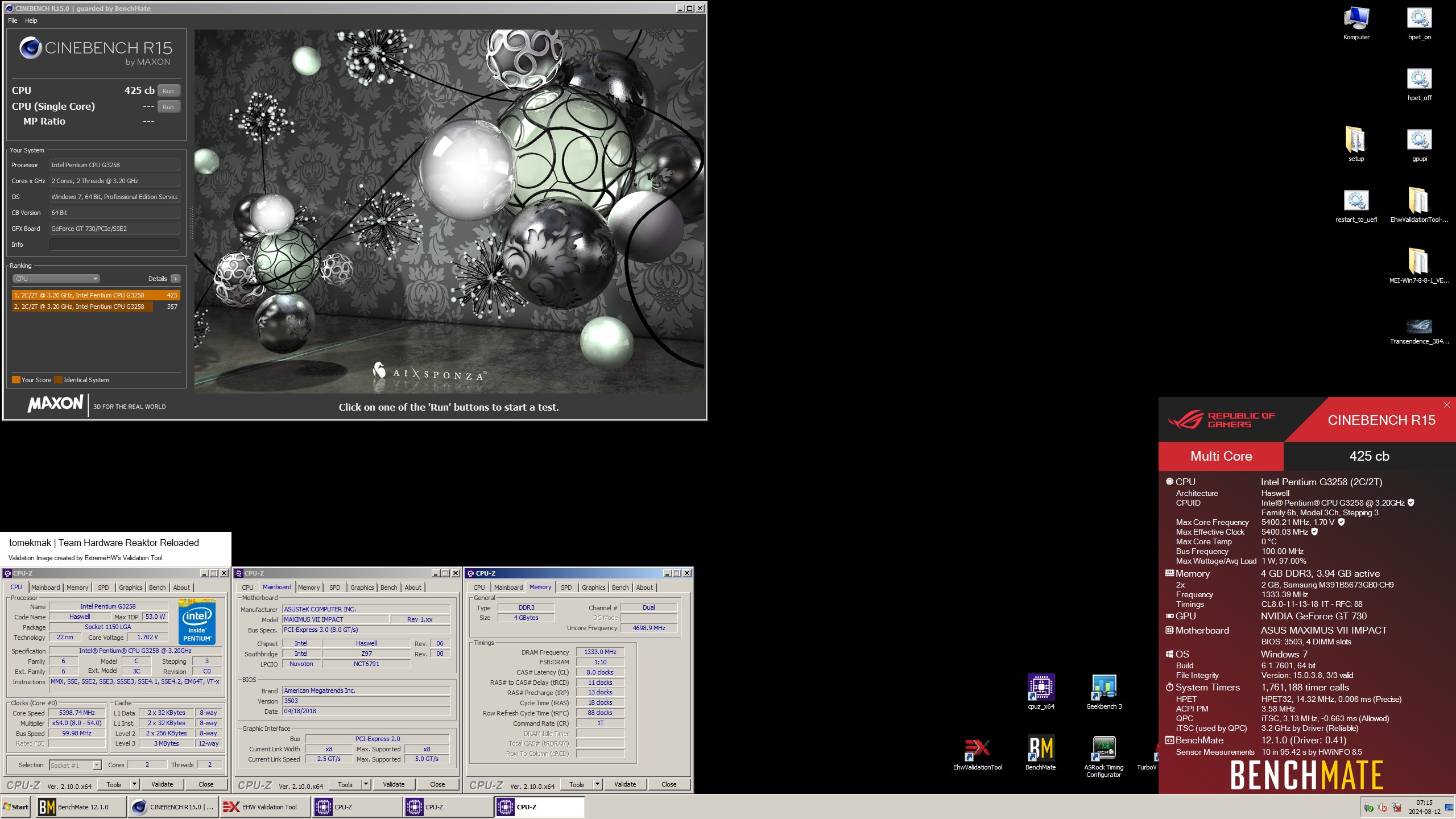Open the Komputer desktop icon
Screen dimensions: 1456x819
[1356, 23]
